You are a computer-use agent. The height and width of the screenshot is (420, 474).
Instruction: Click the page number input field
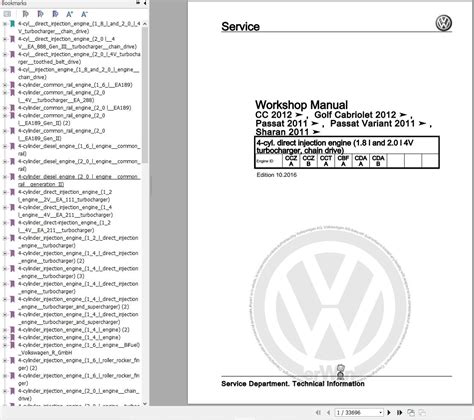coord(356,413)
